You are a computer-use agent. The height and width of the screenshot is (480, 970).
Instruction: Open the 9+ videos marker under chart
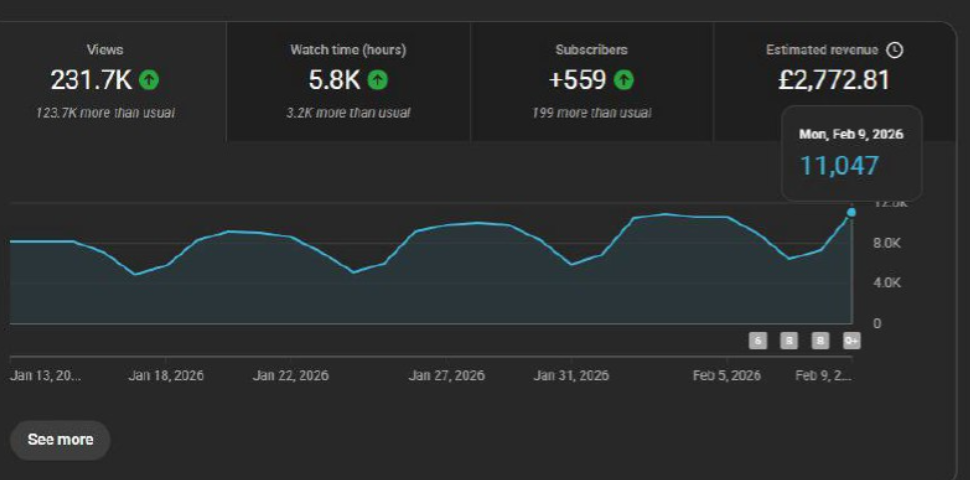click(x=851, y=341)
